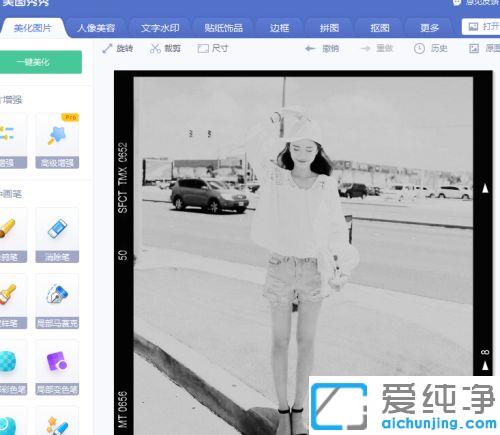Undo with the 撤销 arrow
Image resolution: width=500 pixels, height=435 pixels.
[322, 49]
